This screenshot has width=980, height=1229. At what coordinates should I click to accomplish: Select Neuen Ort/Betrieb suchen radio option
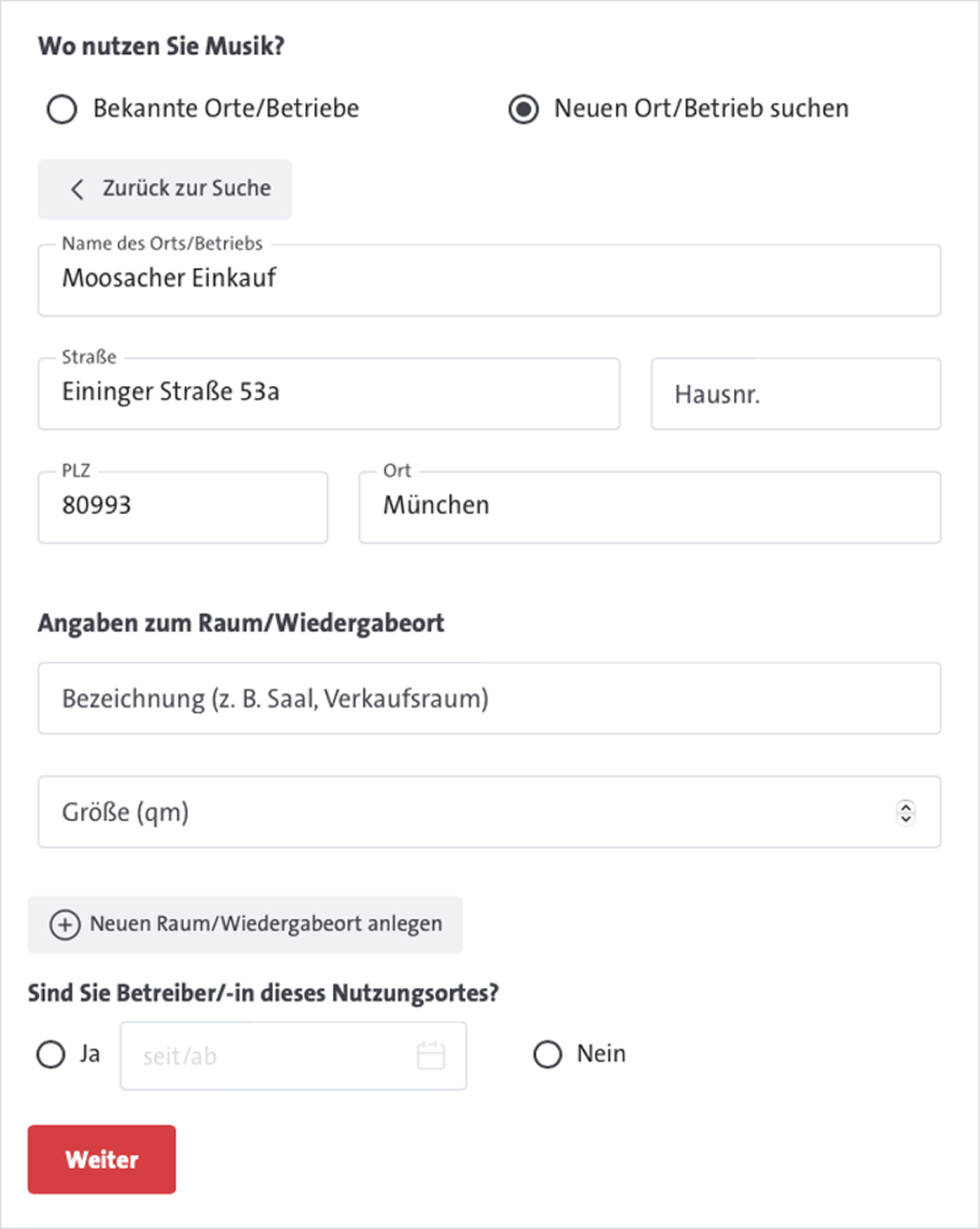523,110
